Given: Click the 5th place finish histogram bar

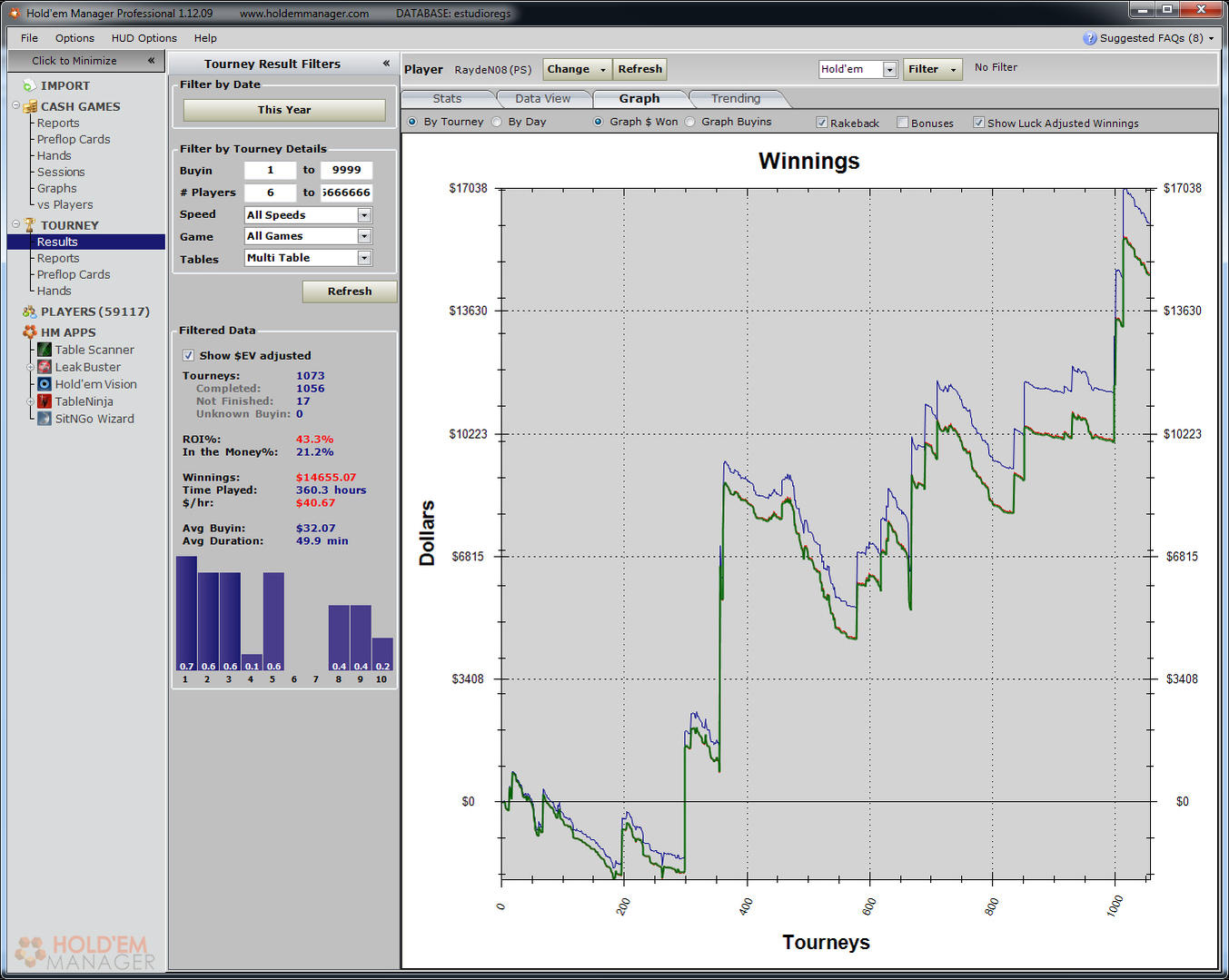Looking at the screenshot, I should pos(273,622).
